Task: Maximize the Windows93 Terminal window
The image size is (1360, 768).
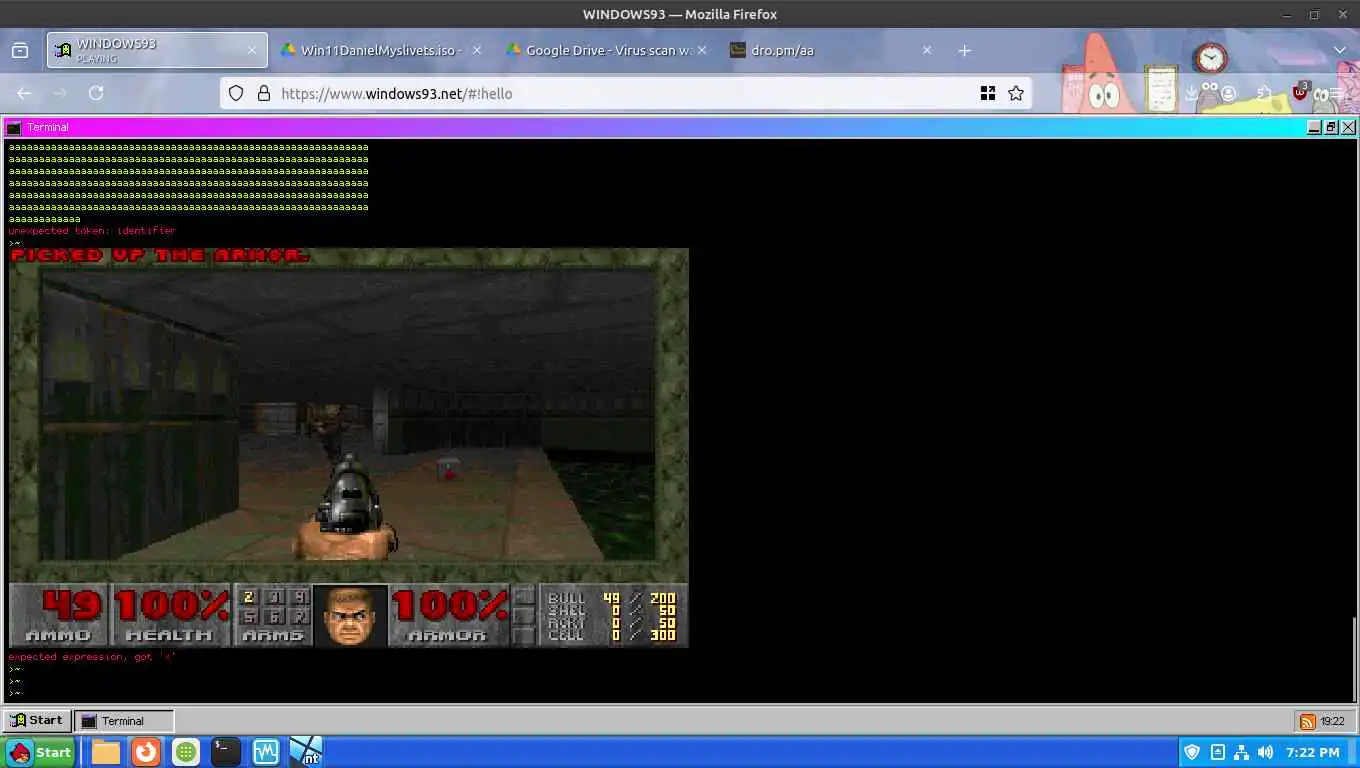Action: point(1331,127)
